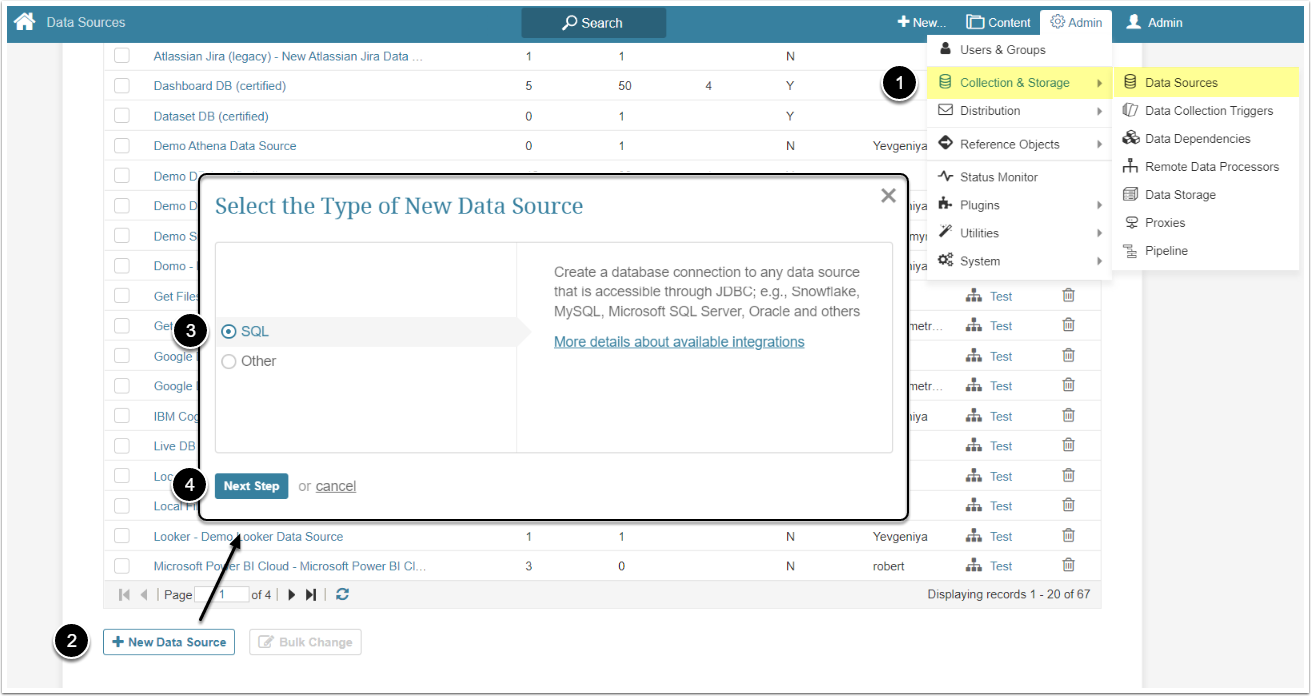Click the Home icon in top bar

tap(25, 22)
